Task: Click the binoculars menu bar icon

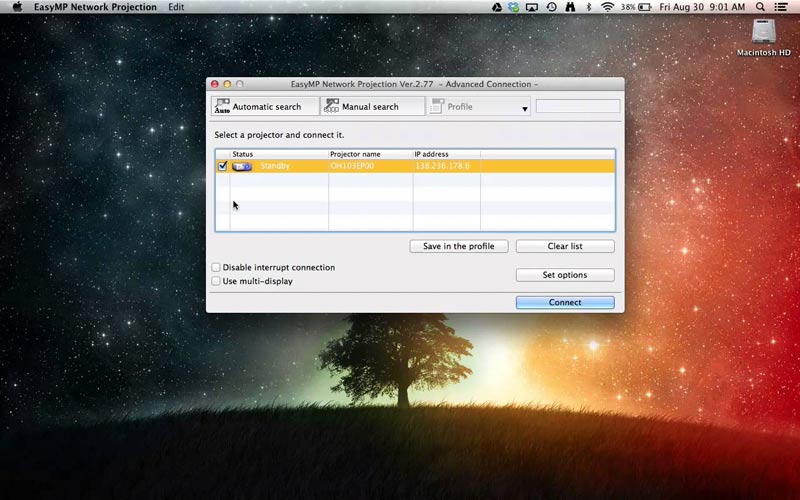Action: click(x=570, y=7)
